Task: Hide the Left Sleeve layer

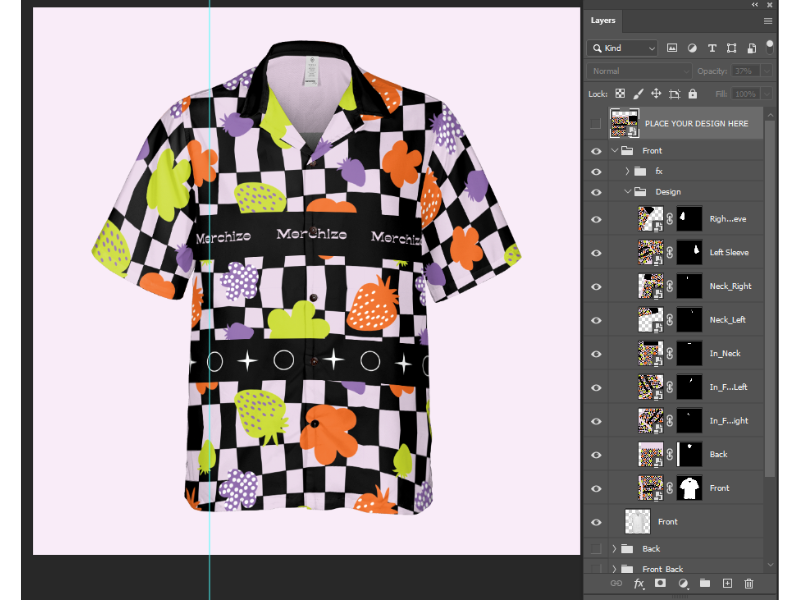Action: [x=596, y=252]
